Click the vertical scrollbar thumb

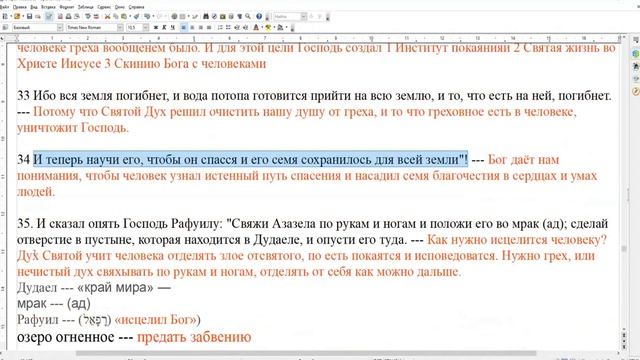coord(624,249)
